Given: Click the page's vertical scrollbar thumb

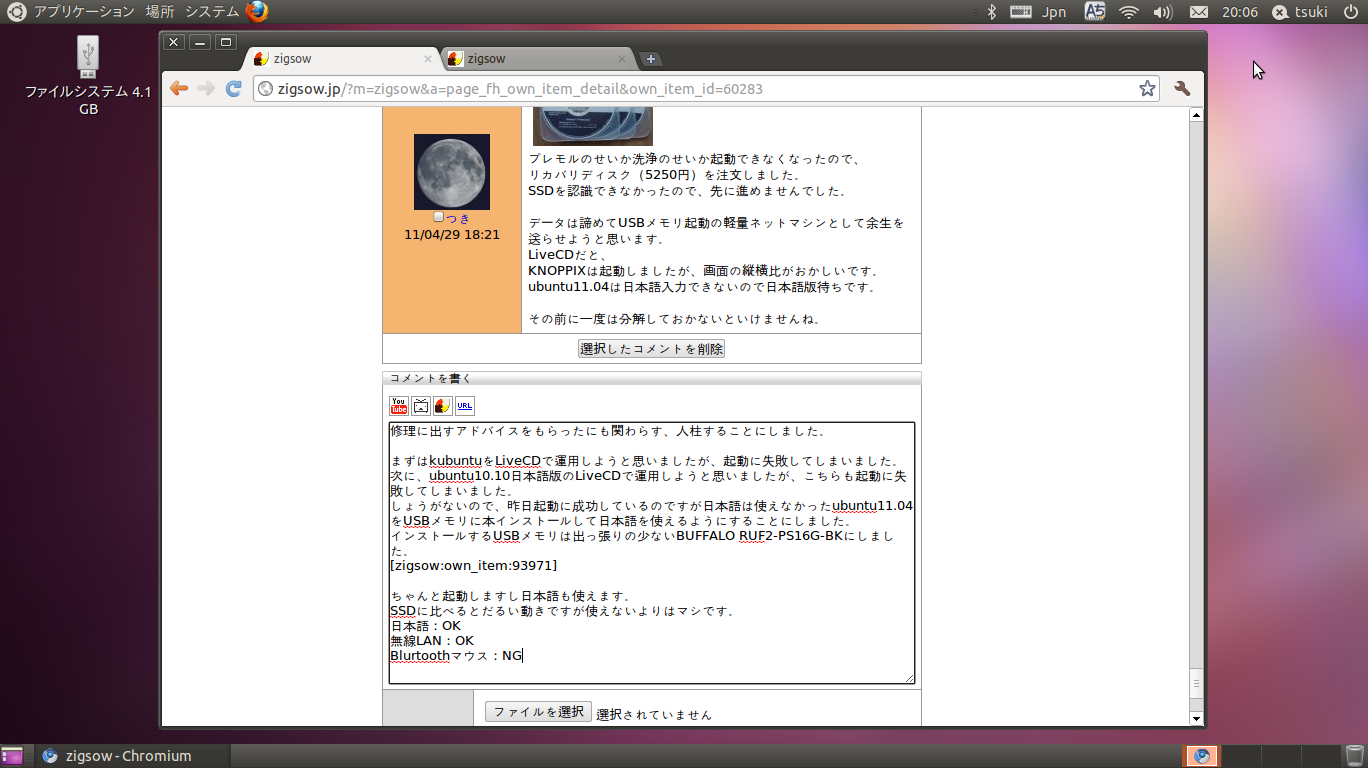Looking at the screenshot, I should 1196,684.
